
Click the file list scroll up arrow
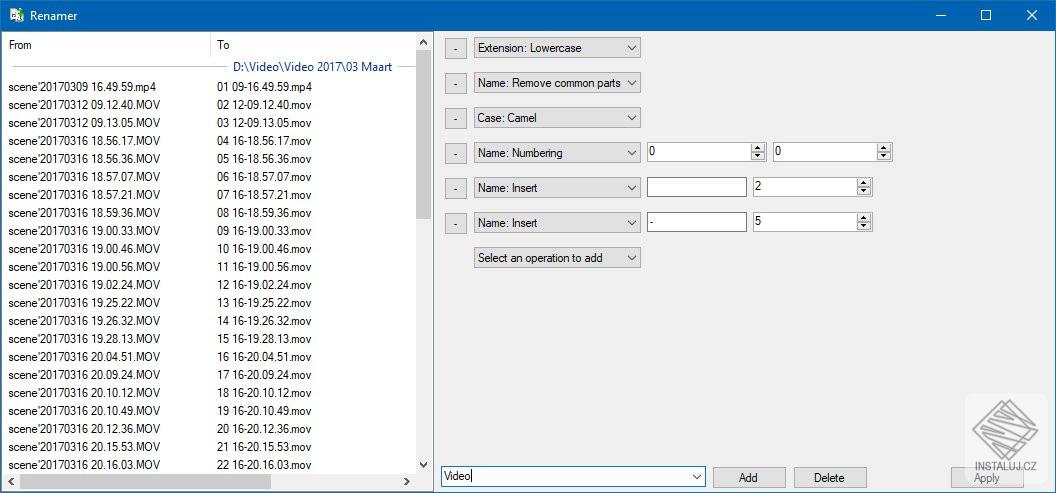tap(424, 42)
